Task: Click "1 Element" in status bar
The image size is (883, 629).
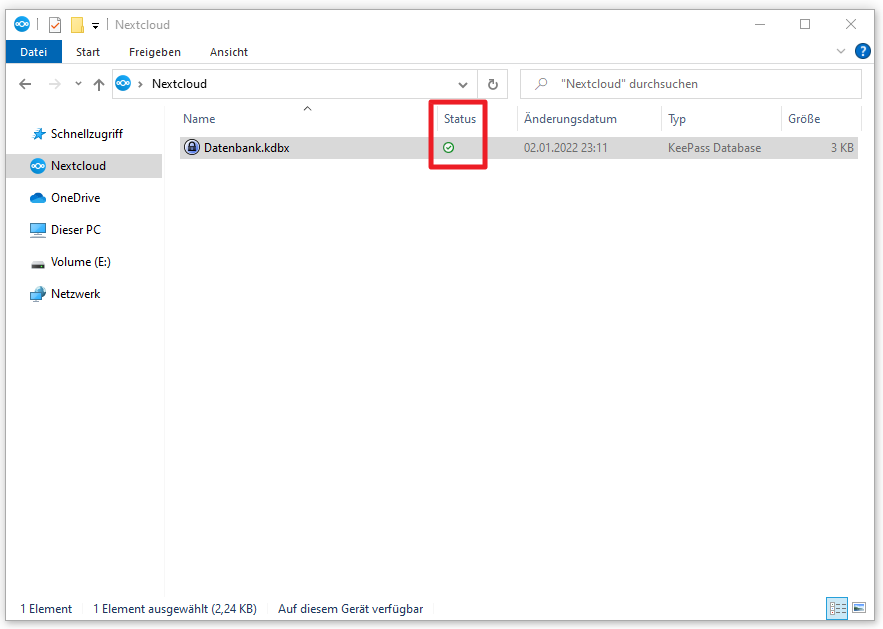Action: (x=46, y=609)
